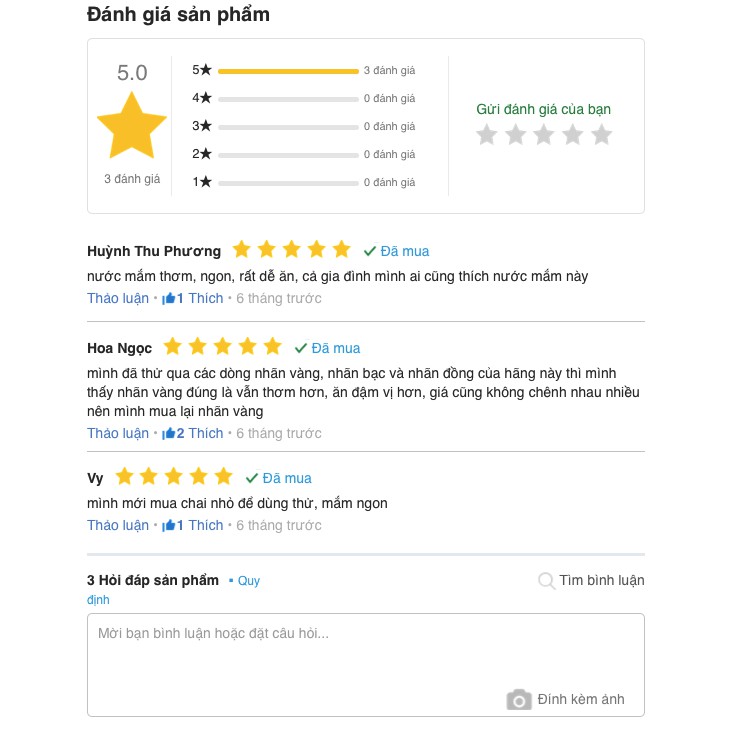
Task: Click Tìm bình luận to search comments
Action: (x=601, y=580)
